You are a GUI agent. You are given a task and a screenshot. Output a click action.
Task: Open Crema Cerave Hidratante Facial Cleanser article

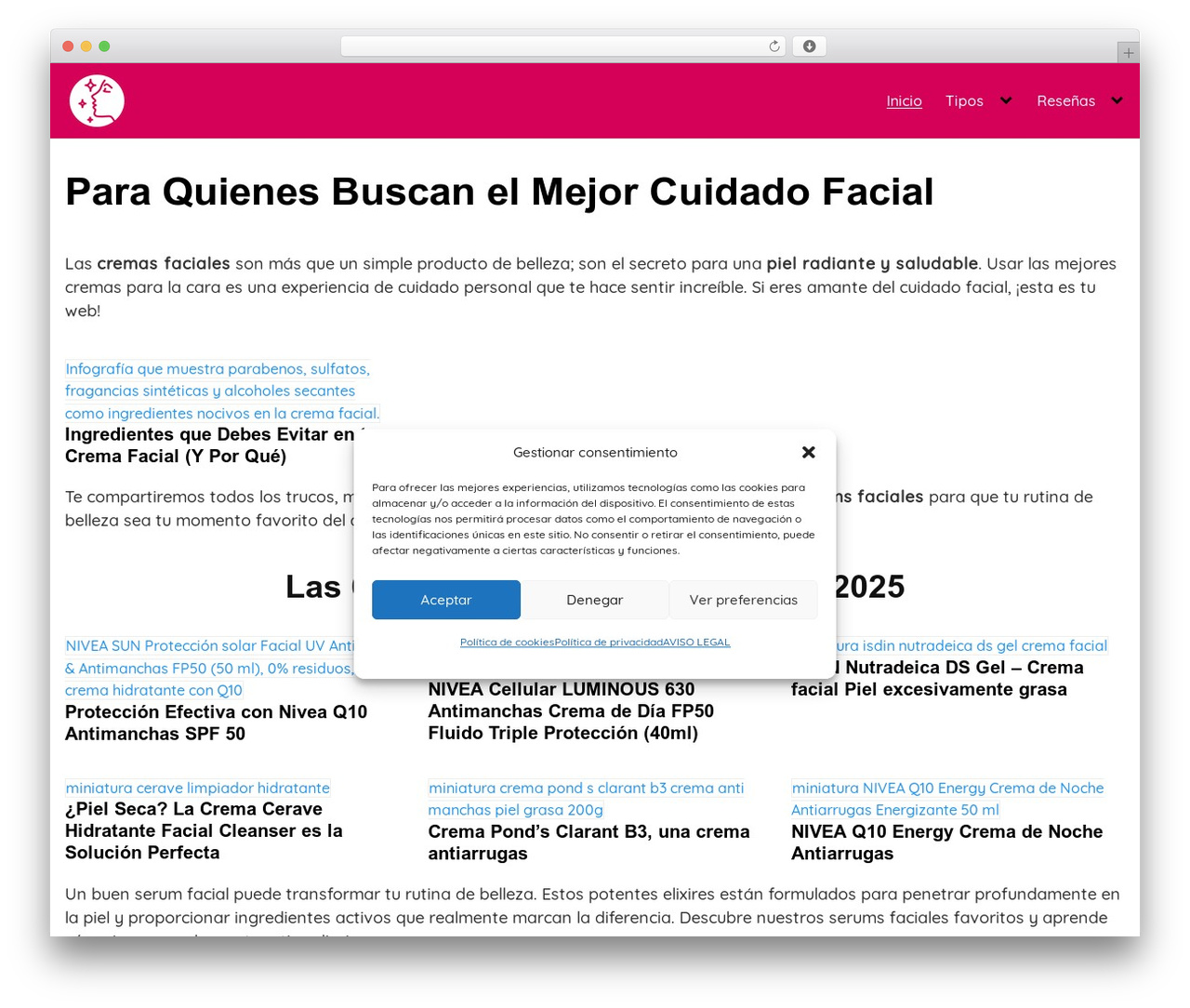coord(204,830)
